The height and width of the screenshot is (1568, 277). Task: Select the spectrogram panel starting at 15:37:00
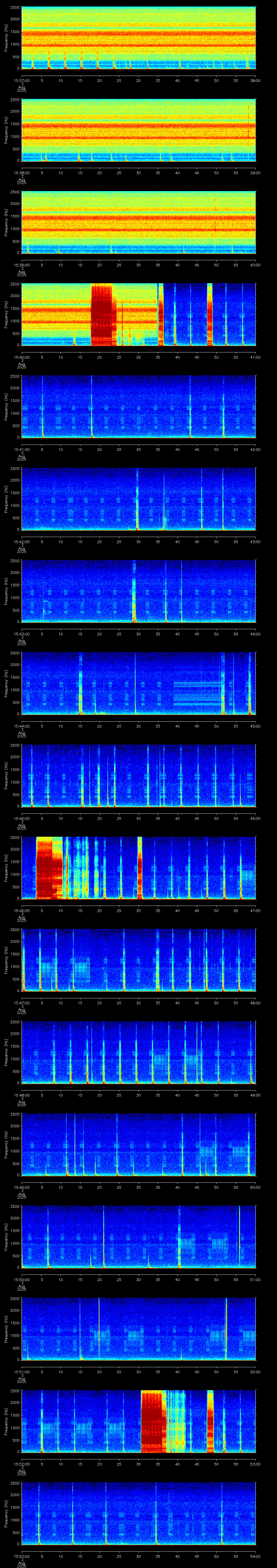(138, 38)
